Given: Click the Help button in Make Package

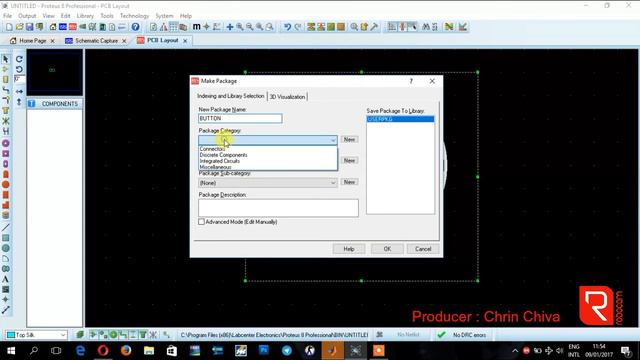Looking at the screenshot, I should point(349,249).
